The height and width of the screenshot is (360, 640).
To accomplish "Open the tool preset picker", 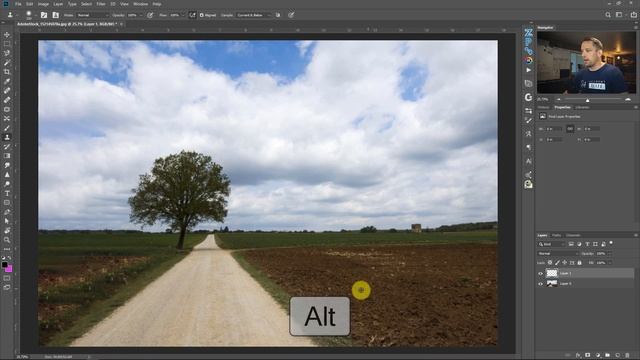I will tap(12, 15).
